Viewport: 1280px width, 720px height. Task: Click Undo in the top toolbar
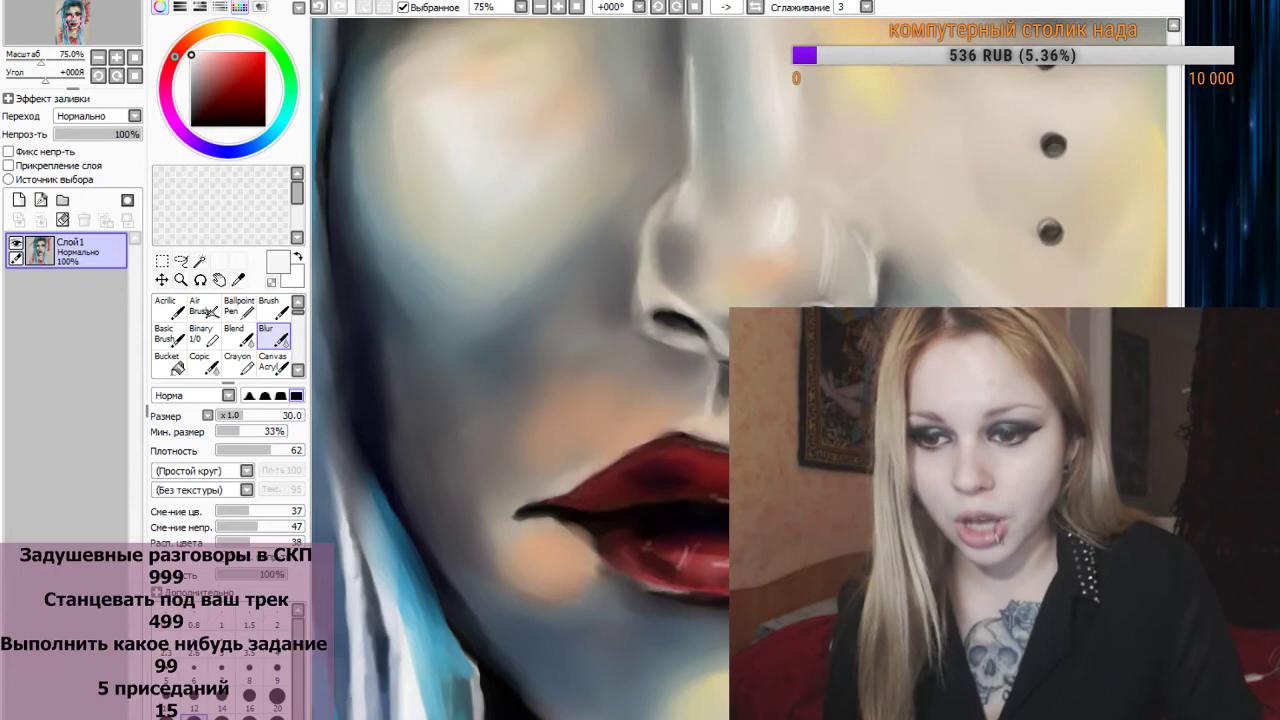(318, 7)
